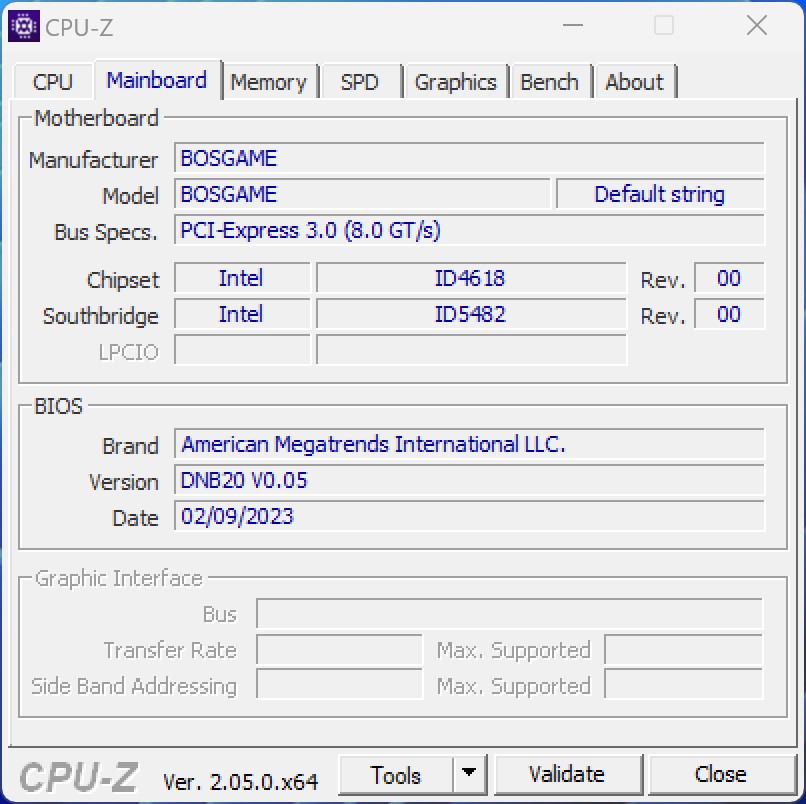Select 'American Megatrends International LLC.' BIOS brand
This screenshot has width=806, height=804.
469,444
